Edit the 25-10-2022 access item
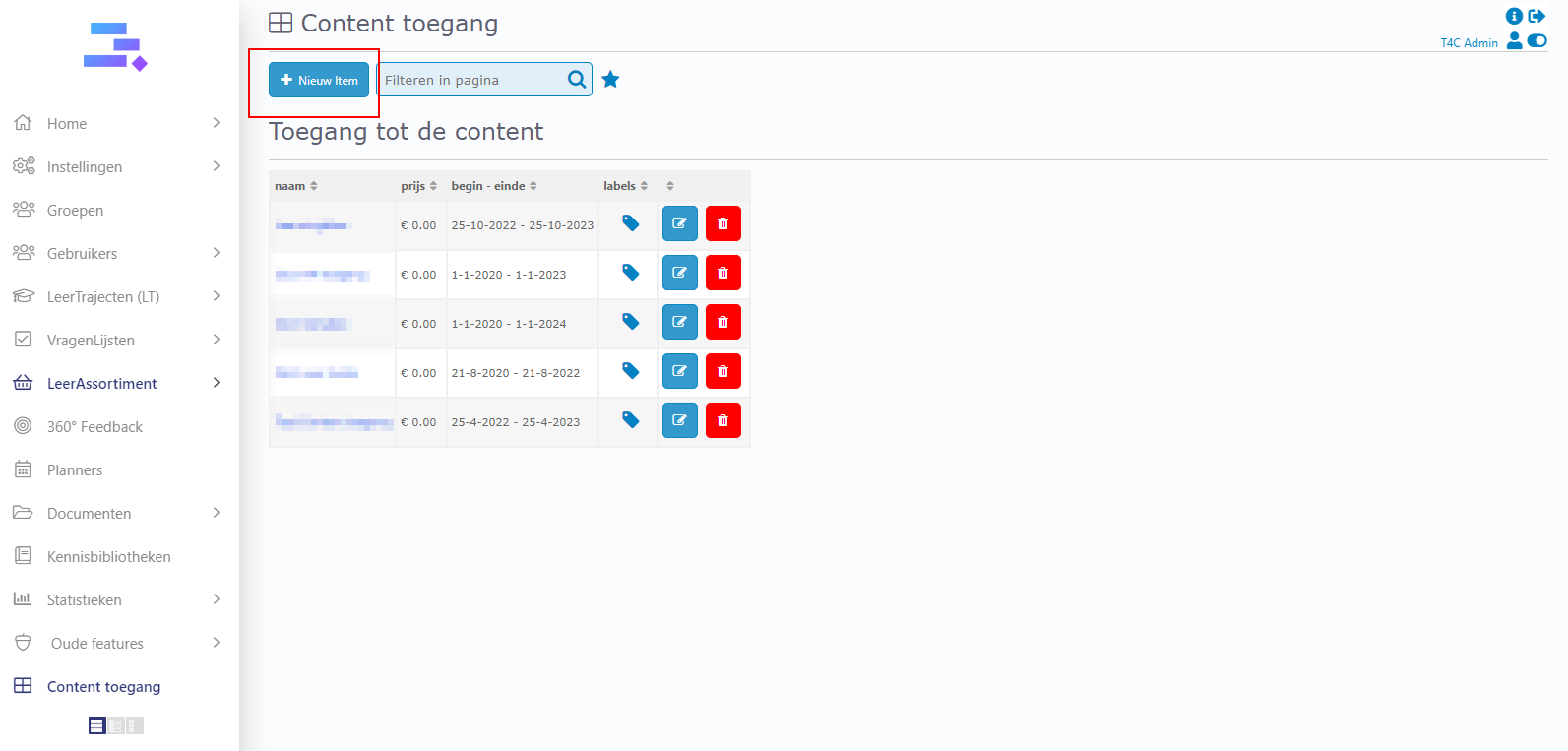The width and height of the screenshot is (1568, 751). [x=679, y=223]
